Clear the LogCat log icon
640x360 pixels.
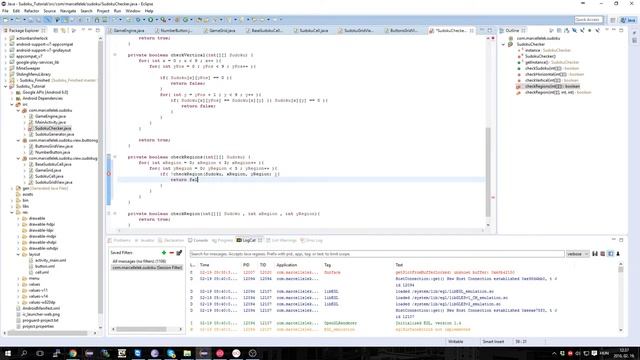602,254
